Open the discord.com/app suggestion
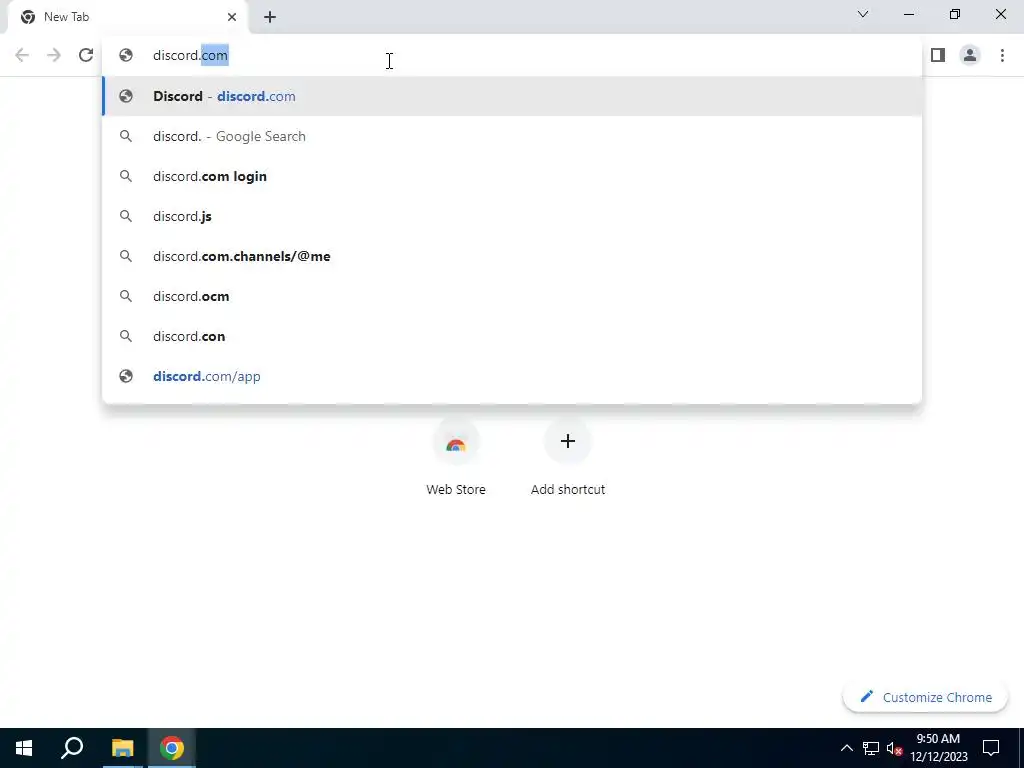The image size is (1024, 768). pos(512,376)
